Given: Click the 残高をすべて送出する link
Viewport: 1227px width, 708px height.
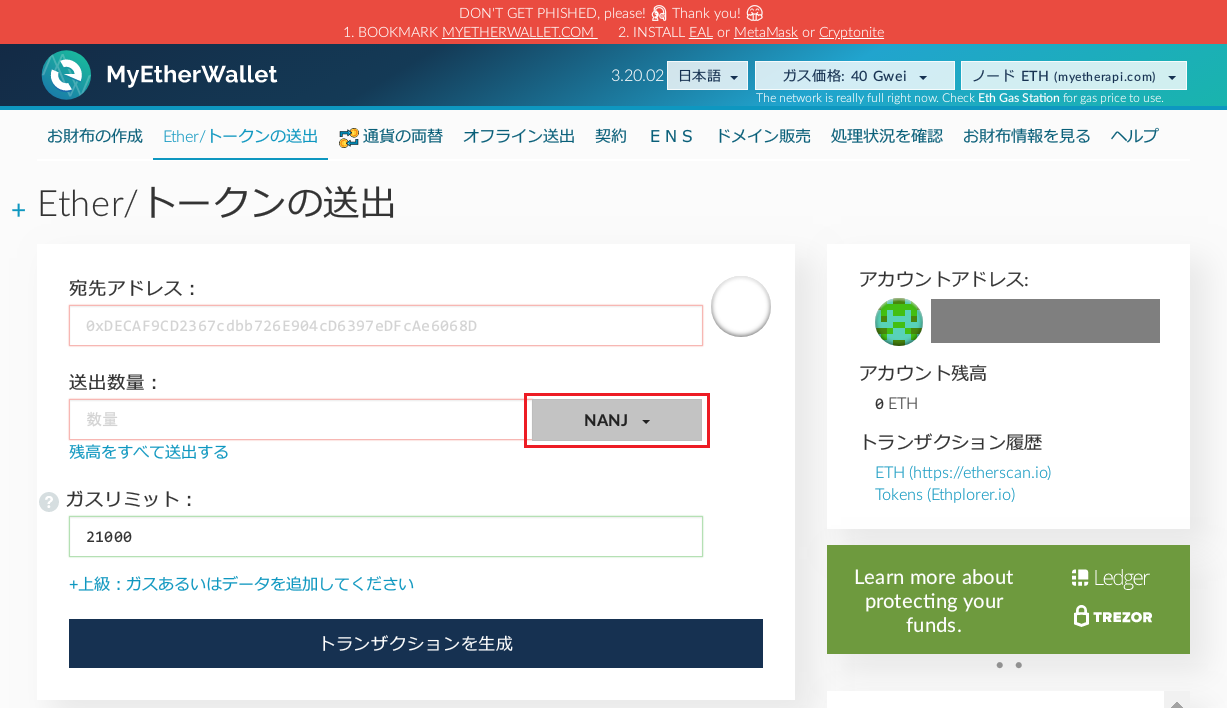Looking at the screenshot, I should [149, 452].
